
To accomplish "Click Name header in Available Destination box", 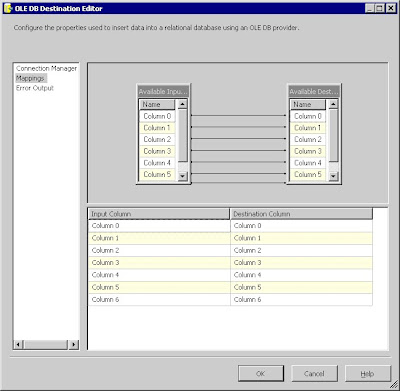I will point(307,104).
